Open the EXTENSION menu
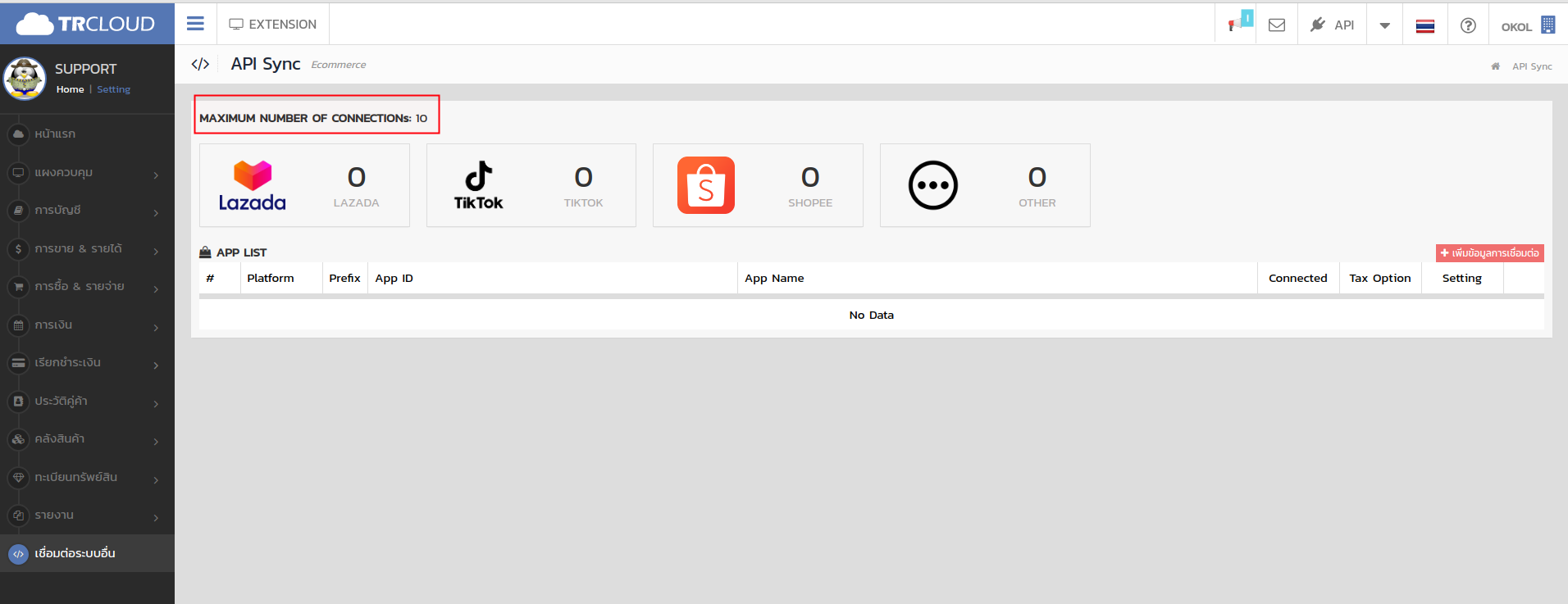The image size is (1568, 604). [x=273, y=25]
